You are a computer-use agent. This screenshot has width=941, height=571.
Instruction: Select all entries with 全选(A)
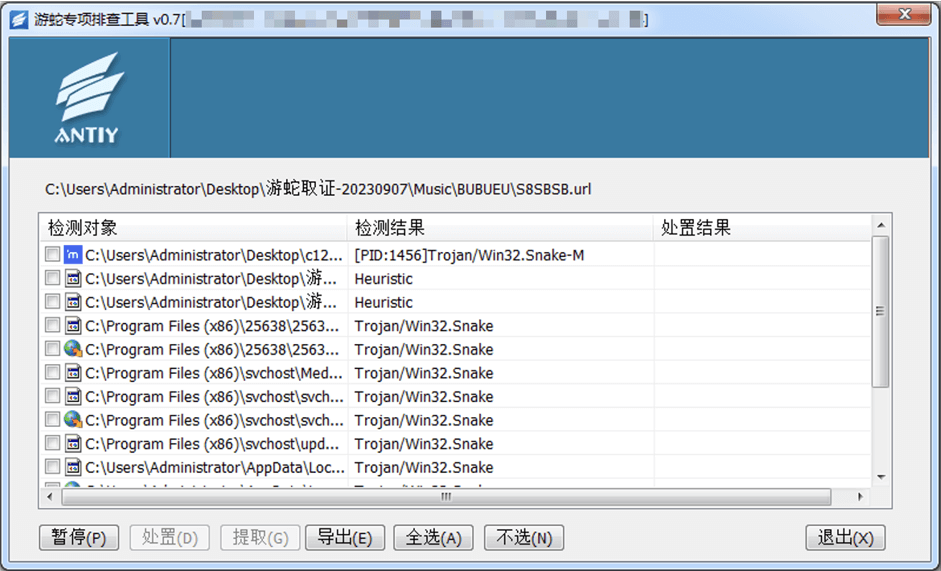(433, 537)
